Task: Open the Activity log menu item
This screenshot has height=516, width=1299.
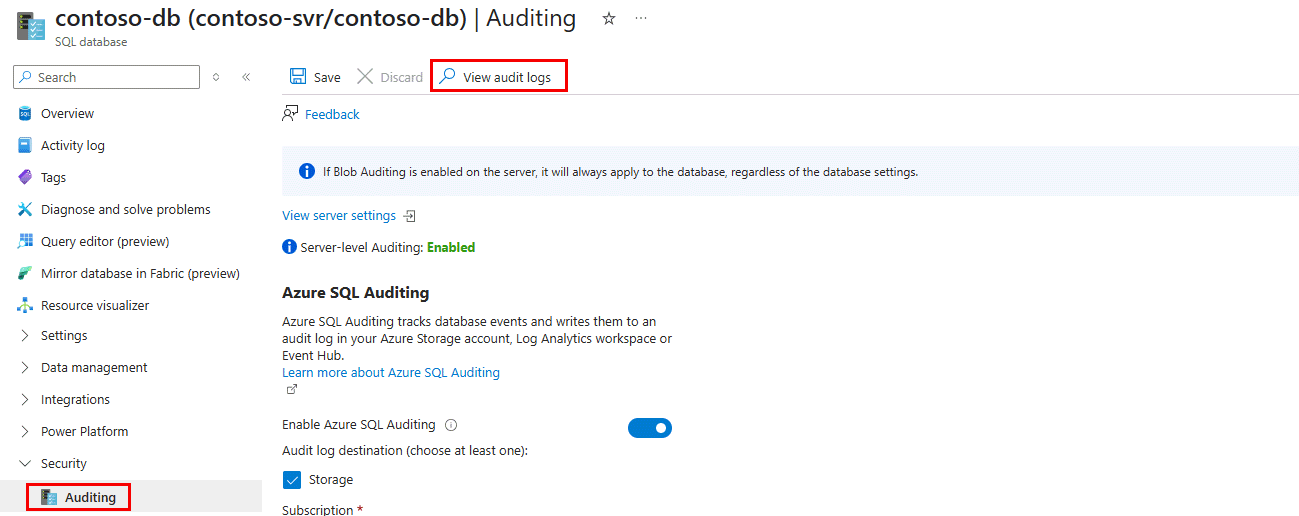Action: click(x=72, y=146)
